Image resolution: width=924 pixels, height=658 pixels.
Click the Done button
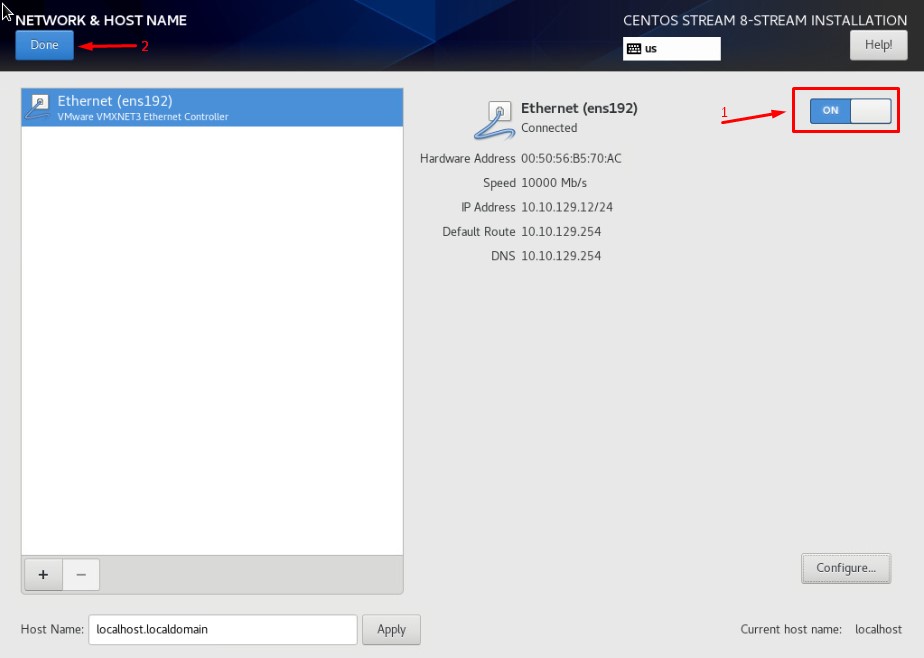click(44, 45)
